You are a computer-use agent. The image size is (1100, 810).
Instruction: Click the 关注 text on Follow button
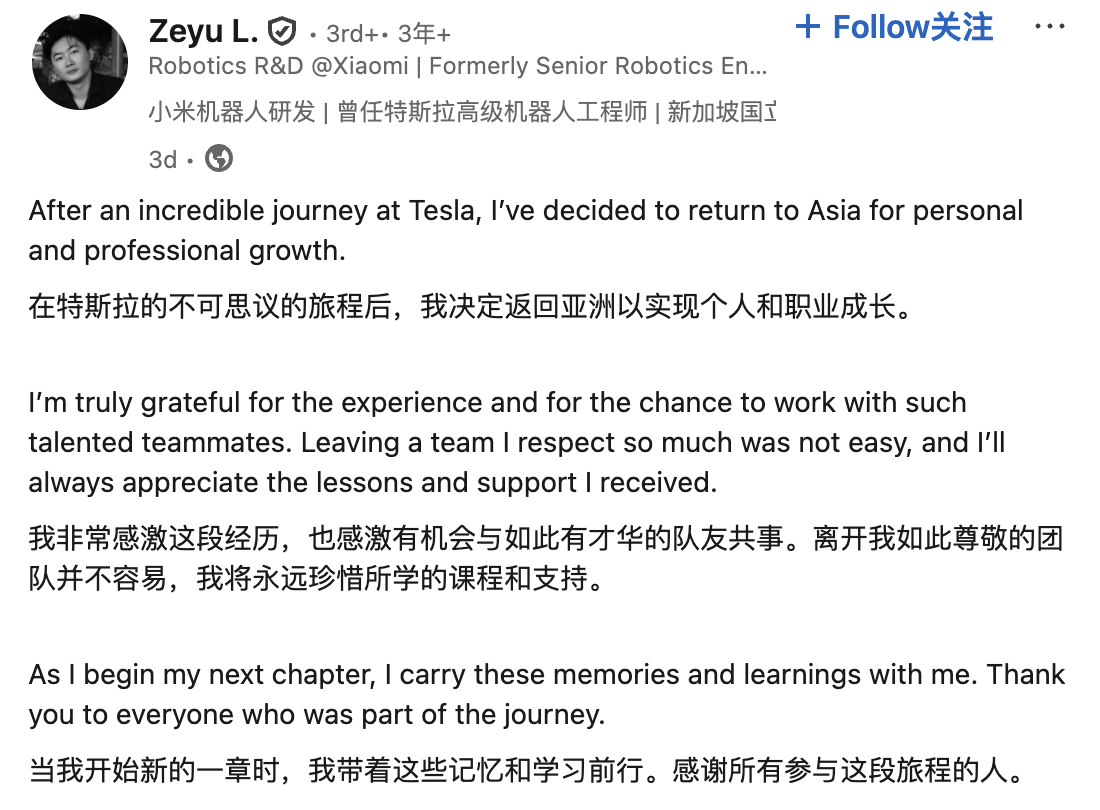[x=962, y=27]
